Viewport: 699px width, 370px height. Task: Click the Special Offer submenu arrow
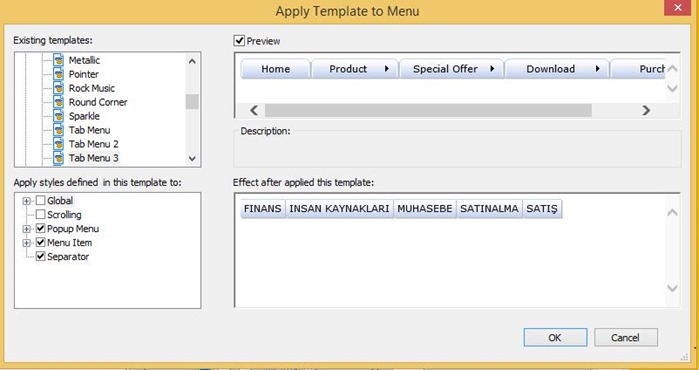(492, 69)
